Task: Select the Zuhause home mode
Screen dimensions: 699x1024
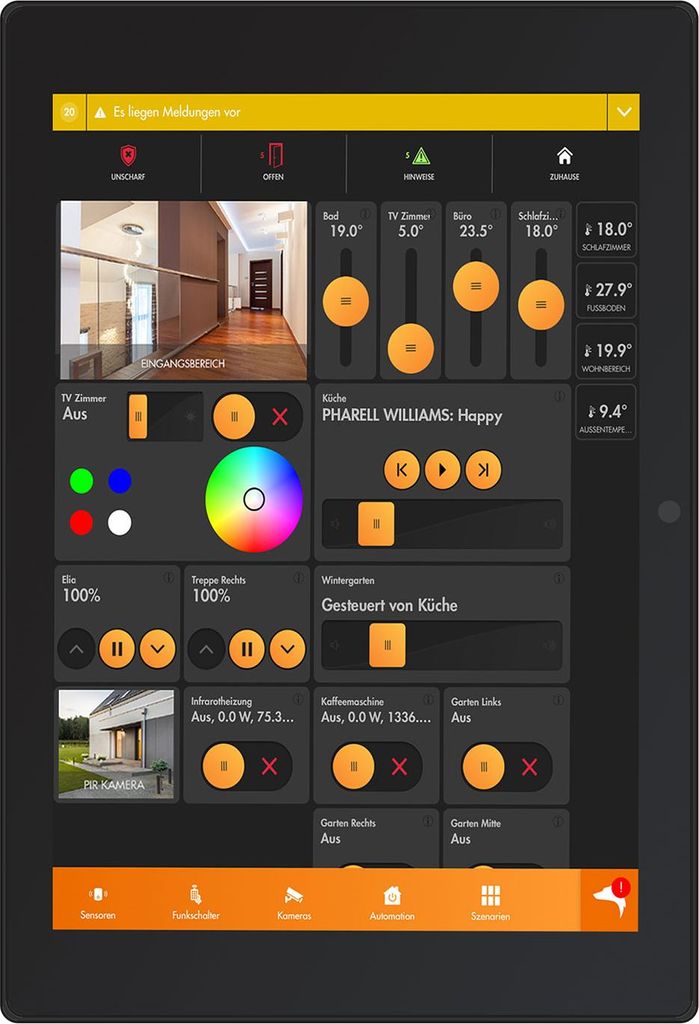Action: [564, 163]
